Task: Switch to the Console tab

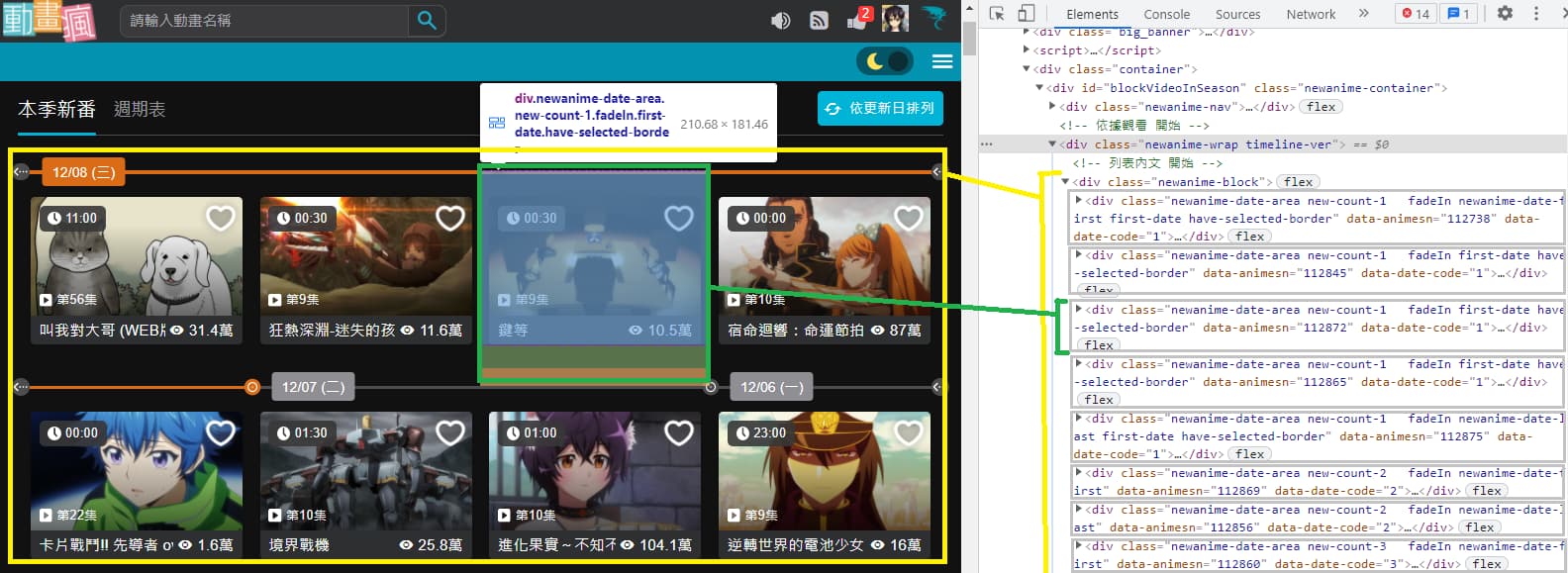Action: (1167, 14)
